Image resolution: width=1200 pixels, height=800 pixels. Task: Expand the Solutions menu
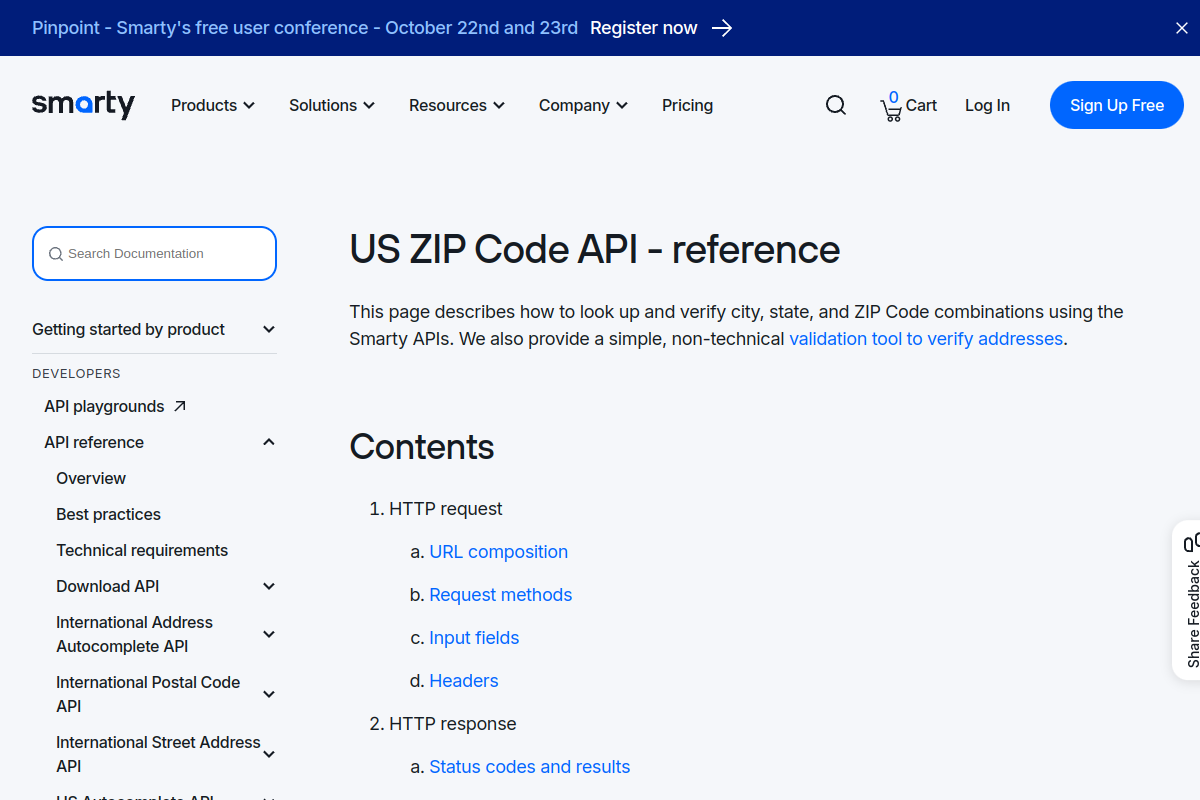click(x=332, y=105)
